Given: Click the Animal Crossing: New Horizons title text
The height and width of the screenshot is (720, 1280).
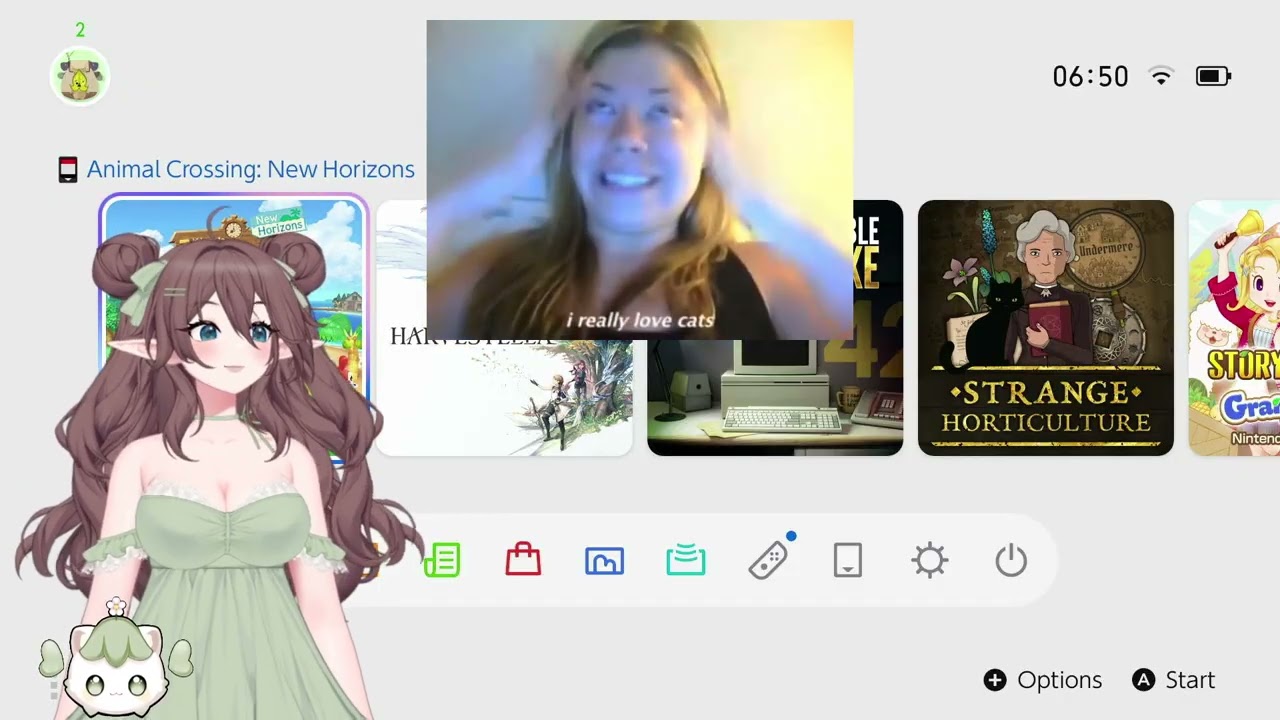Looking at the screenshot, I should tap(251, 169).
